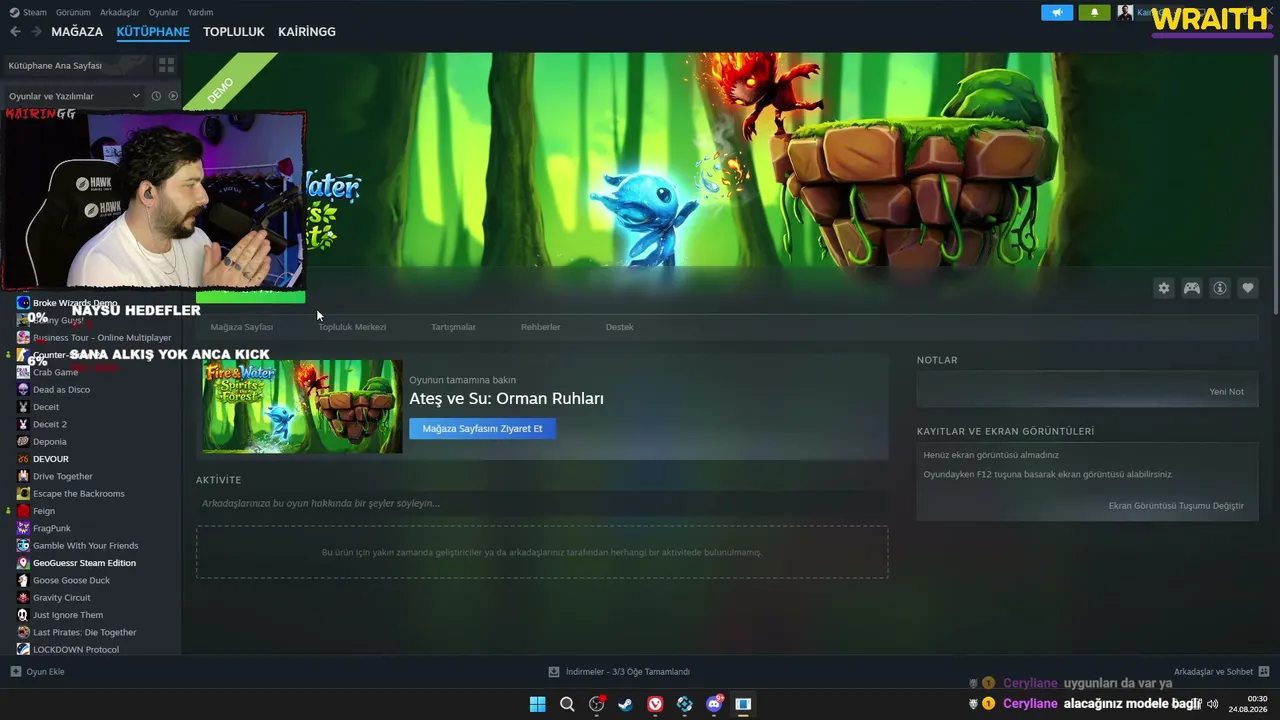Screen dimensions: 1280x720
Task: Open the Steam menu
Action: [35, 13]
